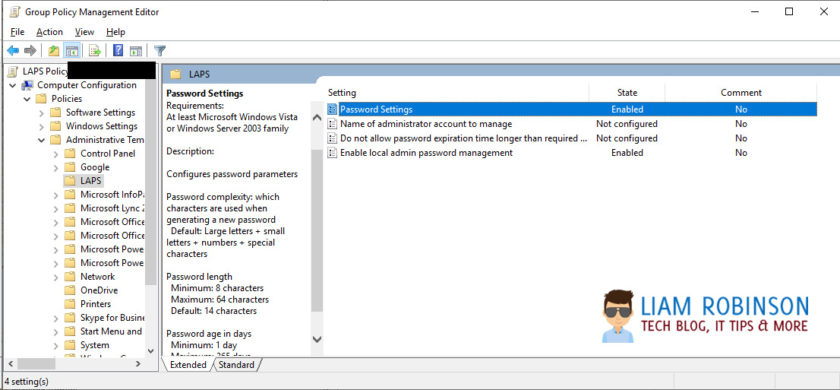Expand the Skype for Business node

[56, 318]
